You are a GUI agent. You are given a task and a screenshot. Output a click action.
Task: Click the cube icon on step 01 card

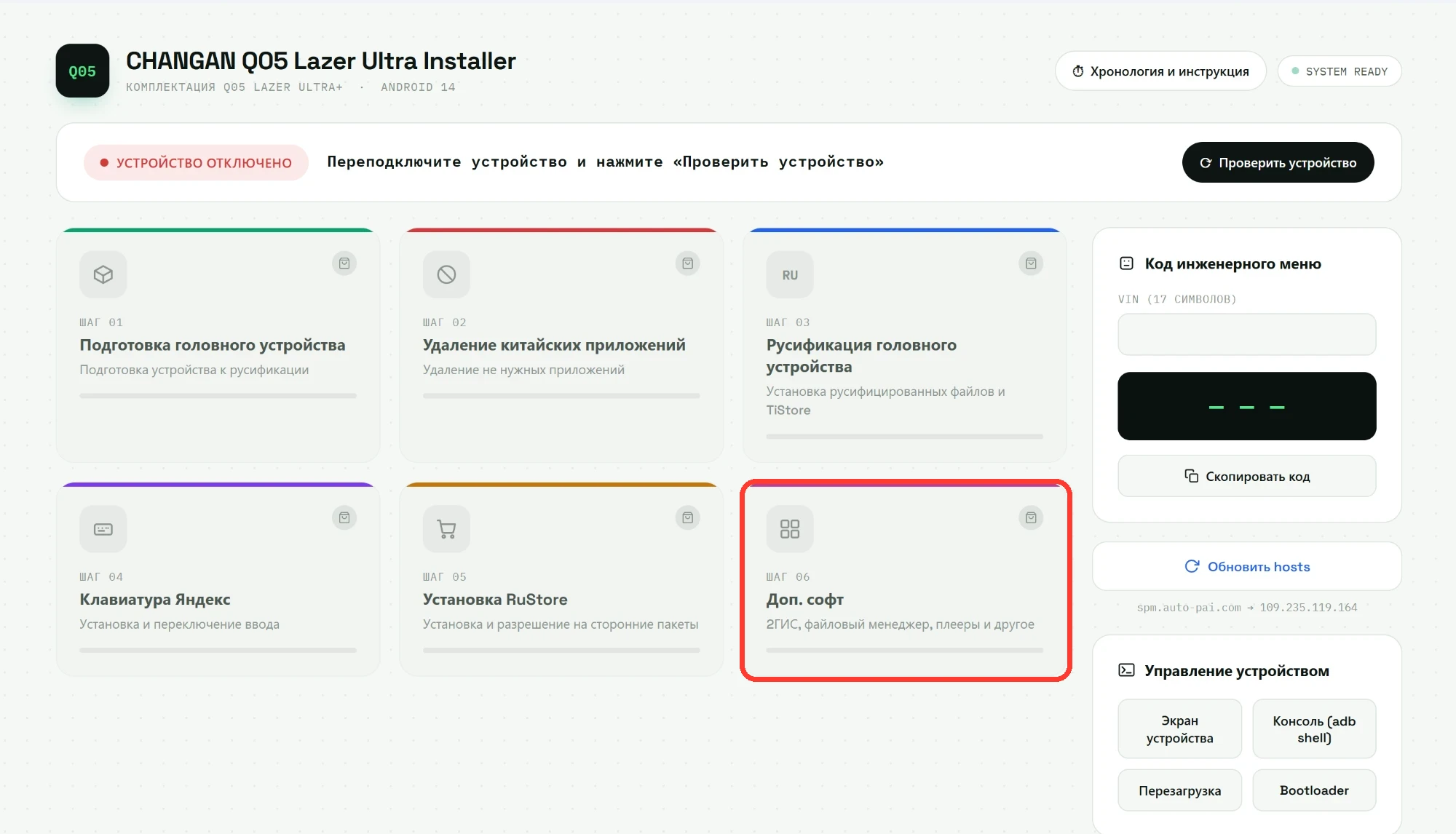click(x=103, y=274)
